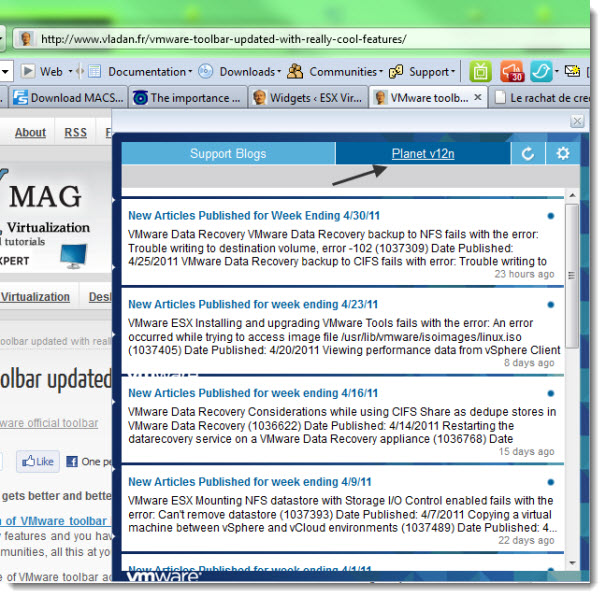605x598 pixels.
Task: Click the Downloads disc icon
Action: click(206, 71)
